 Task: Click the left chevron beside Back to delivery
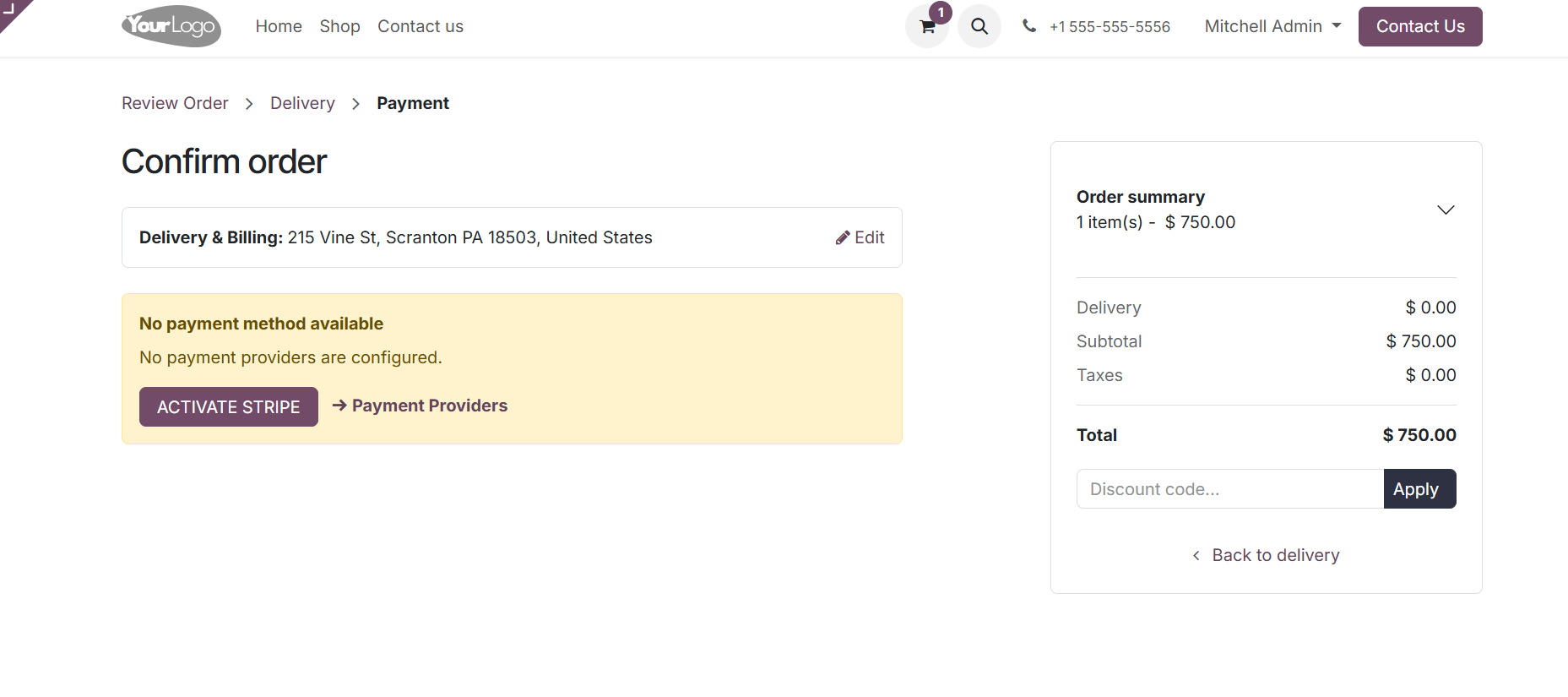1196,555
